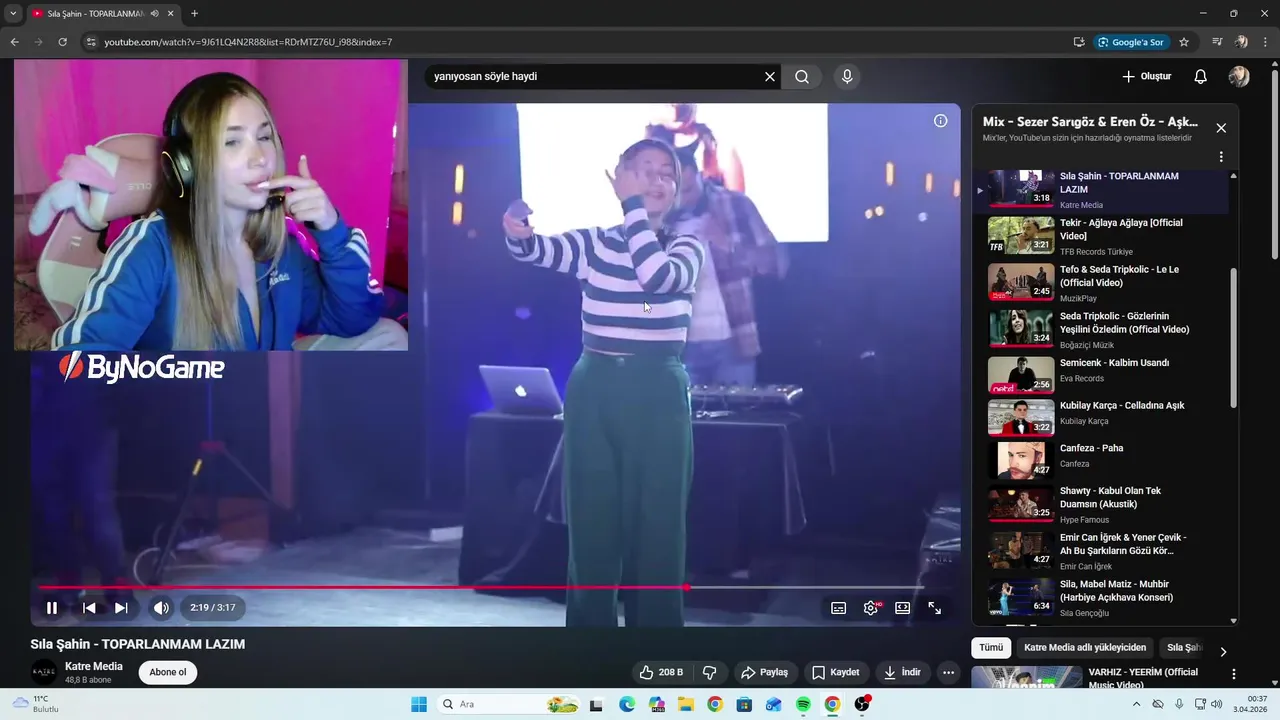
Task: Open Chrome media controls icon
Action: click(x=1217, y=42)
